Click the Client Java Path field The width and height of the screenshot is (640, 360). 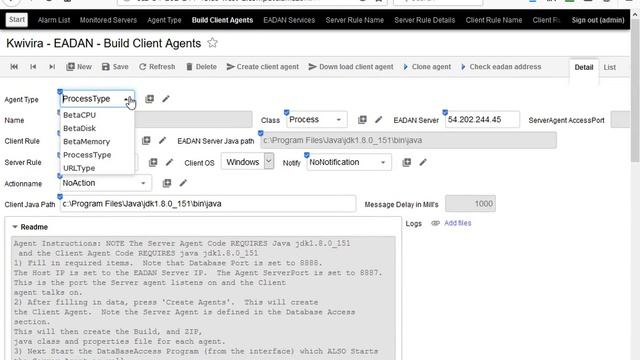[208, 204]
